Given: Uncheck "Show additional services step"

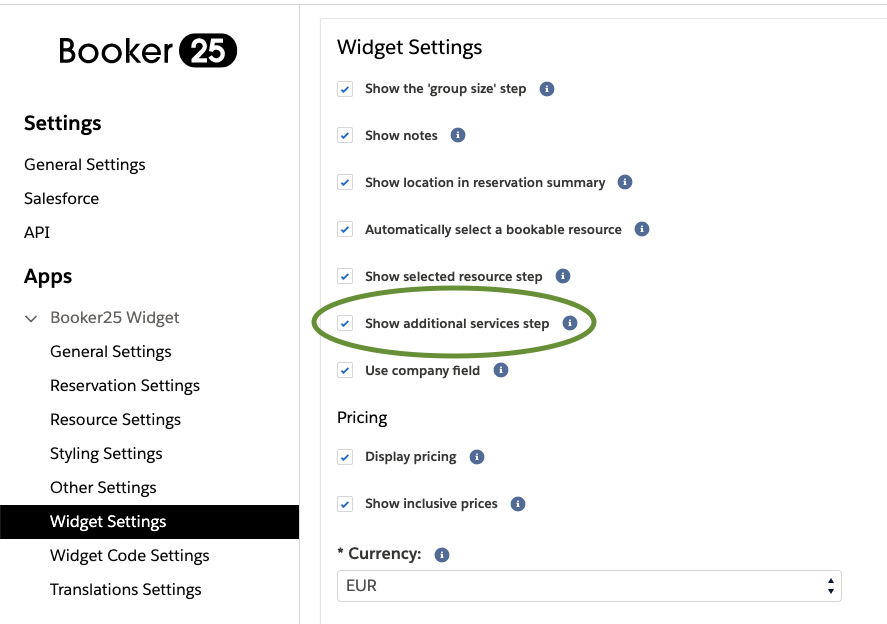Looking at the screenshot, I should (345, 323).
